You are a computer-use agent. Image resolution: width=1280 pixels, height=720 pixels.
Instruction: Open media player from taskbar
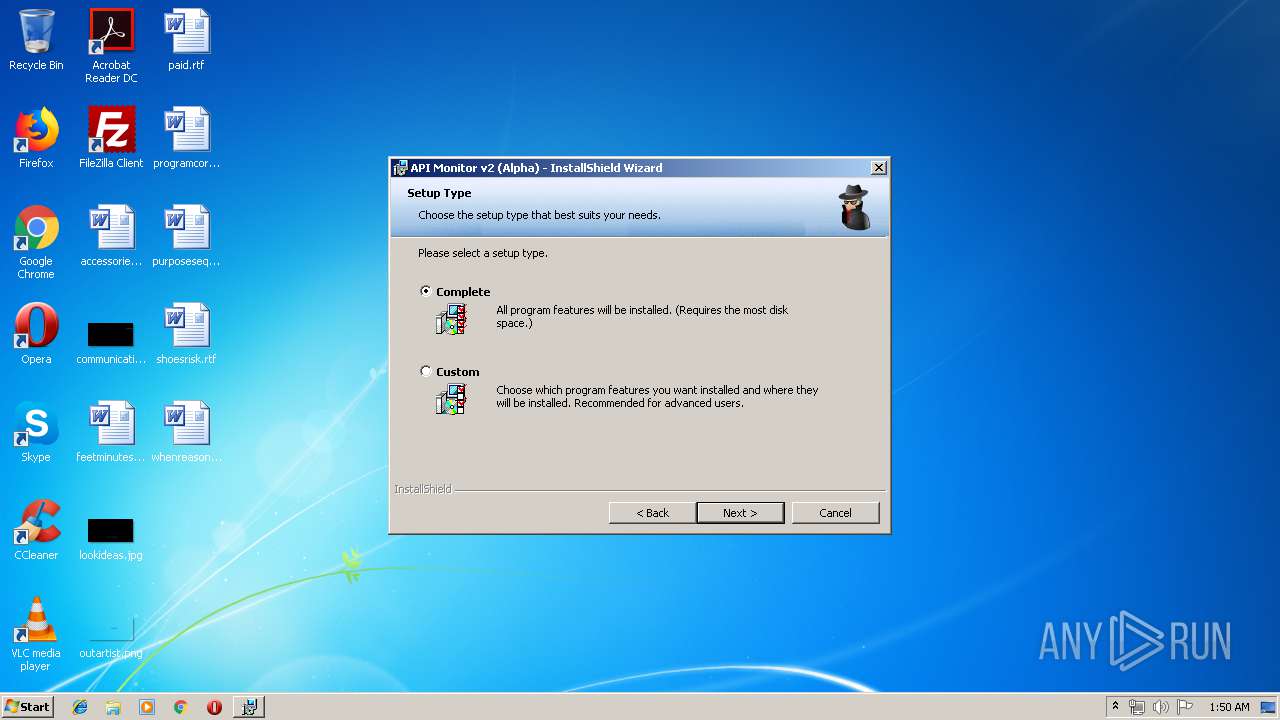point(147,707)
